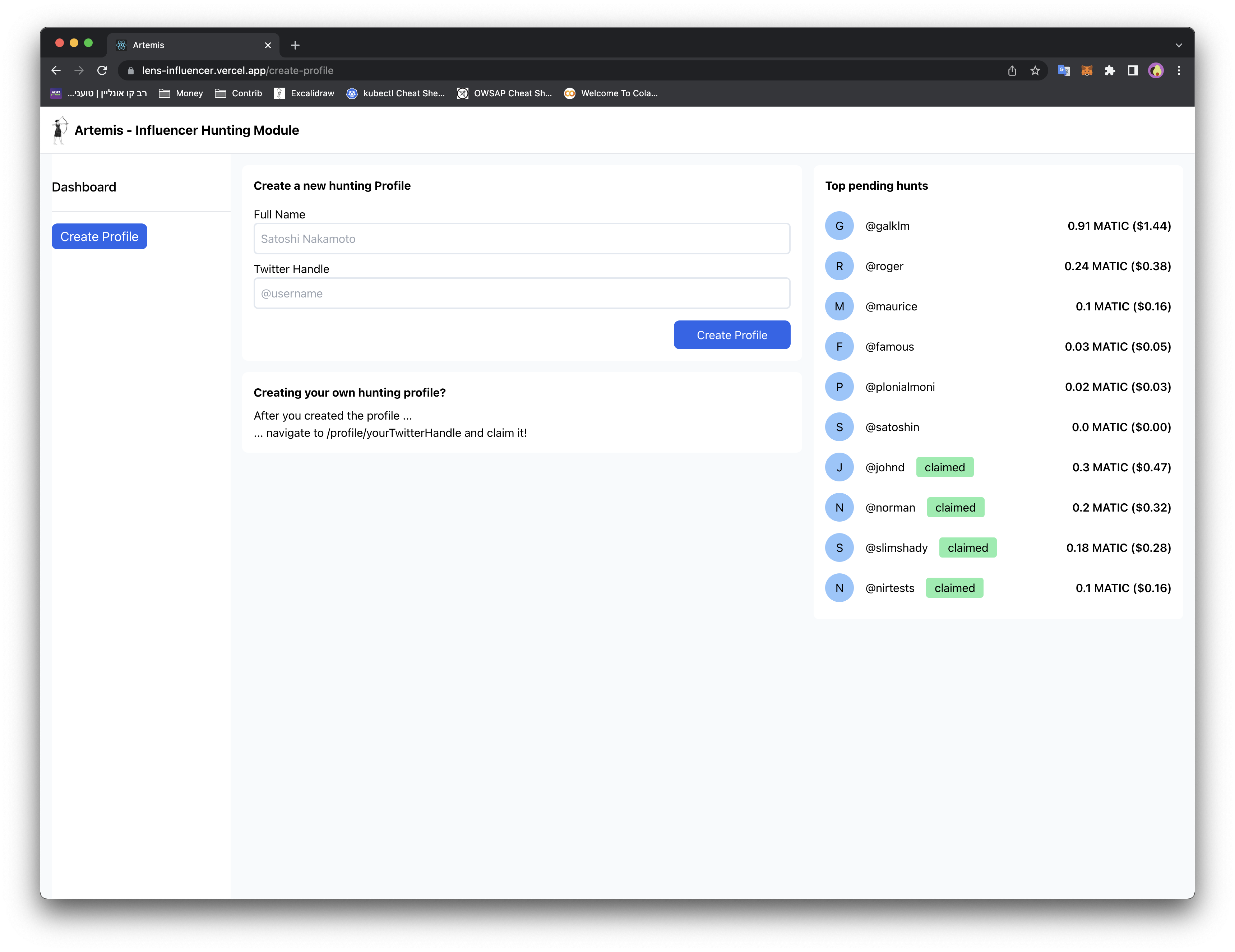Navigate to Create Profile page
1235x952 pixels.
[99, 236]
